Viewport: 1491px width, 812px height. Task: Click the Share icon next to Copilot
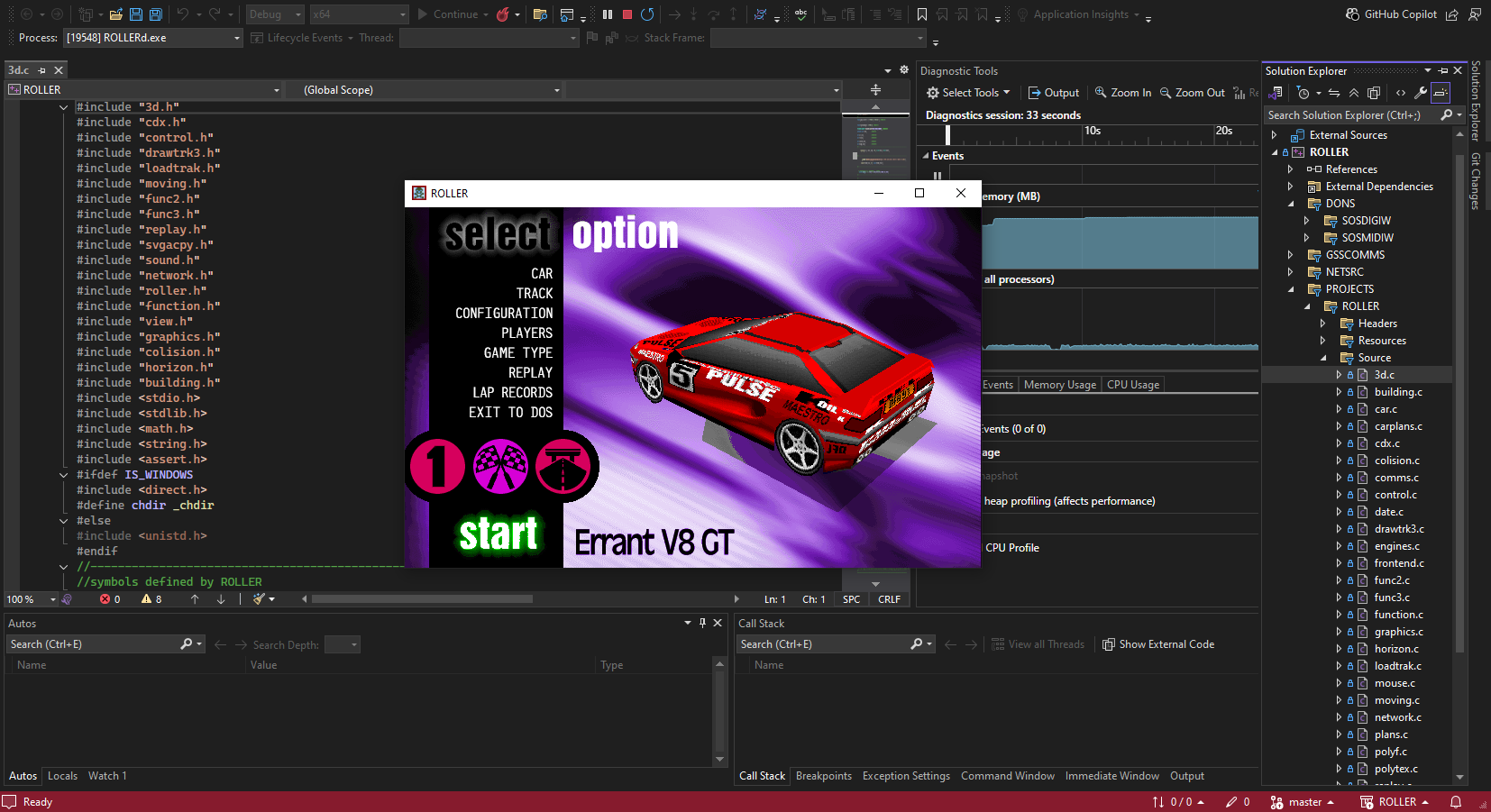pos(1452,14)
